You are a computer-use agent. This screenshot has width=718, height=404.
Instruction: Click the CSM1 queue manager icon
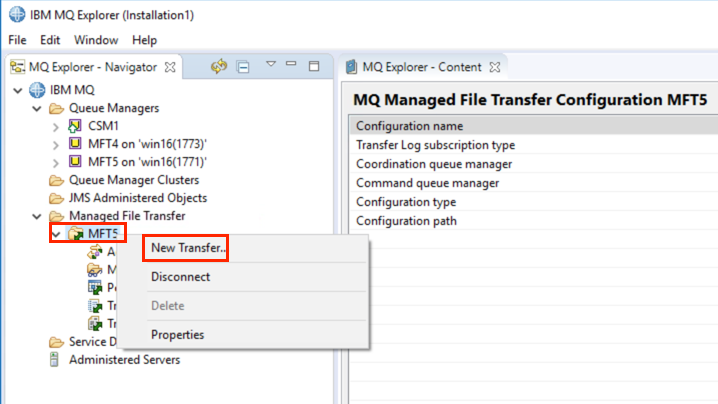pos(75,126)
